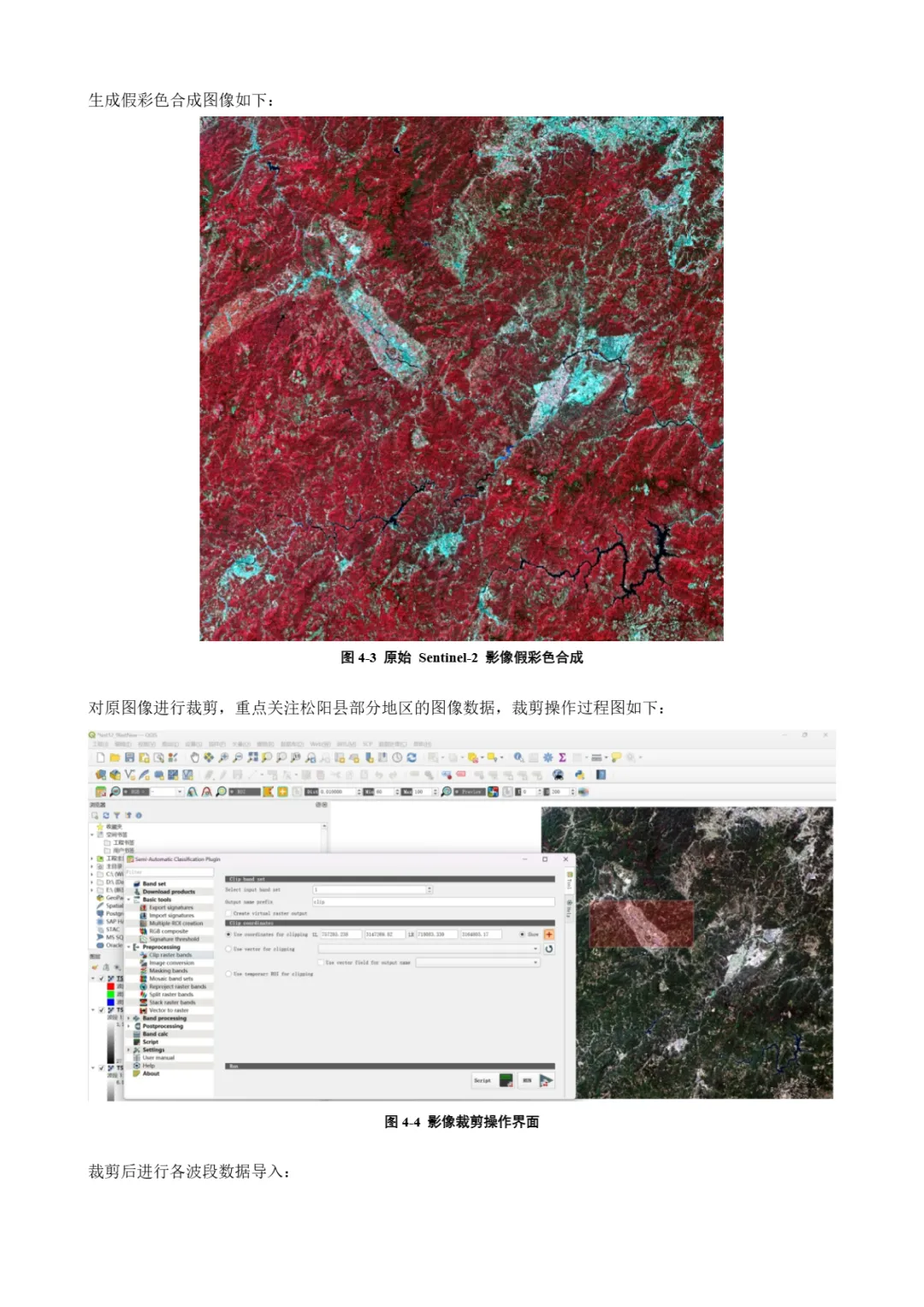
Task: Adjust the Select input band set stepper
Action: click(x=429, y=889)
